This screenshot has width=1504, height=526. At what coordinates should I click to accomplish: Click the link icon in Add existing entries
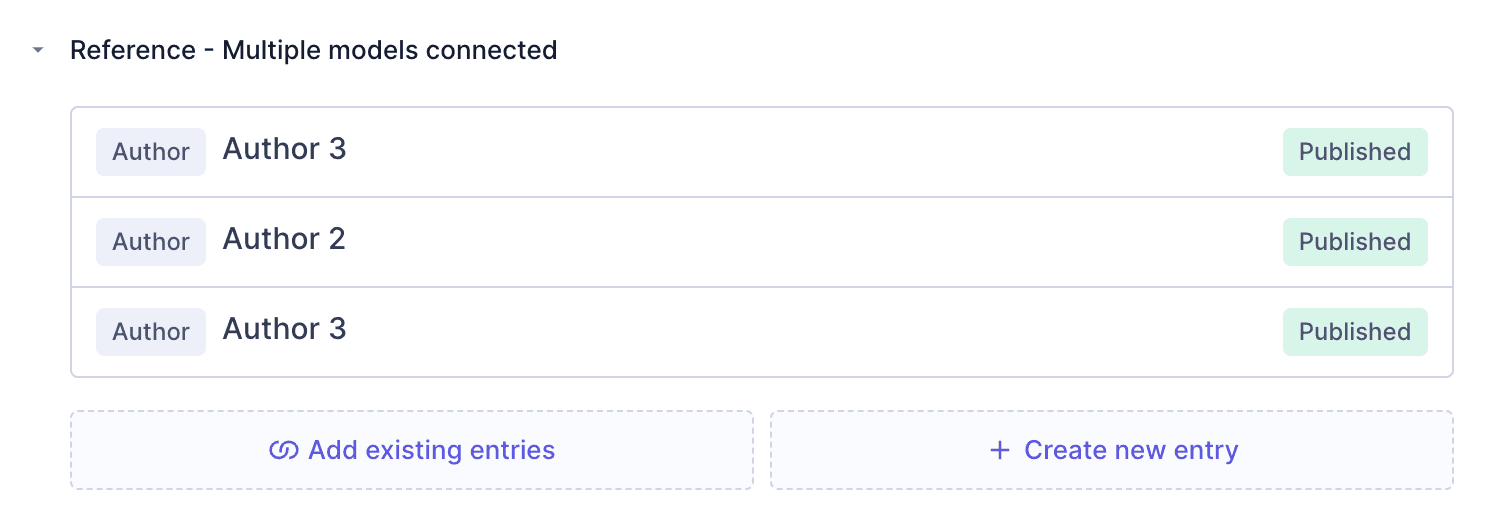(x=284, y=451)
